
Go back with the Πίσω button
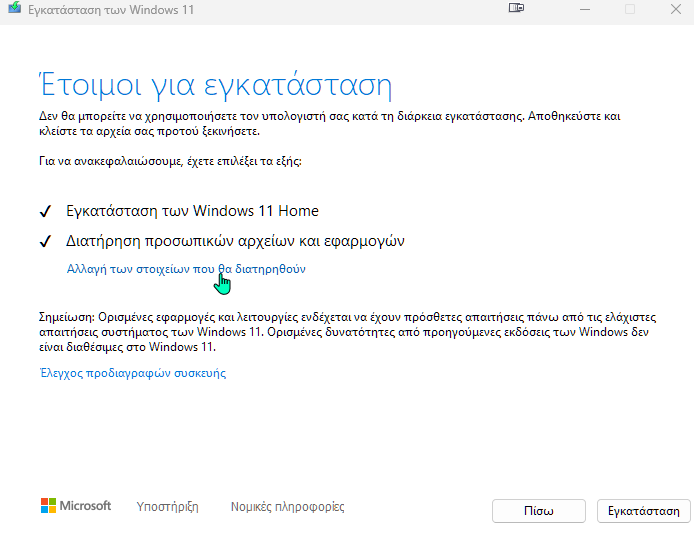point(539,511)
